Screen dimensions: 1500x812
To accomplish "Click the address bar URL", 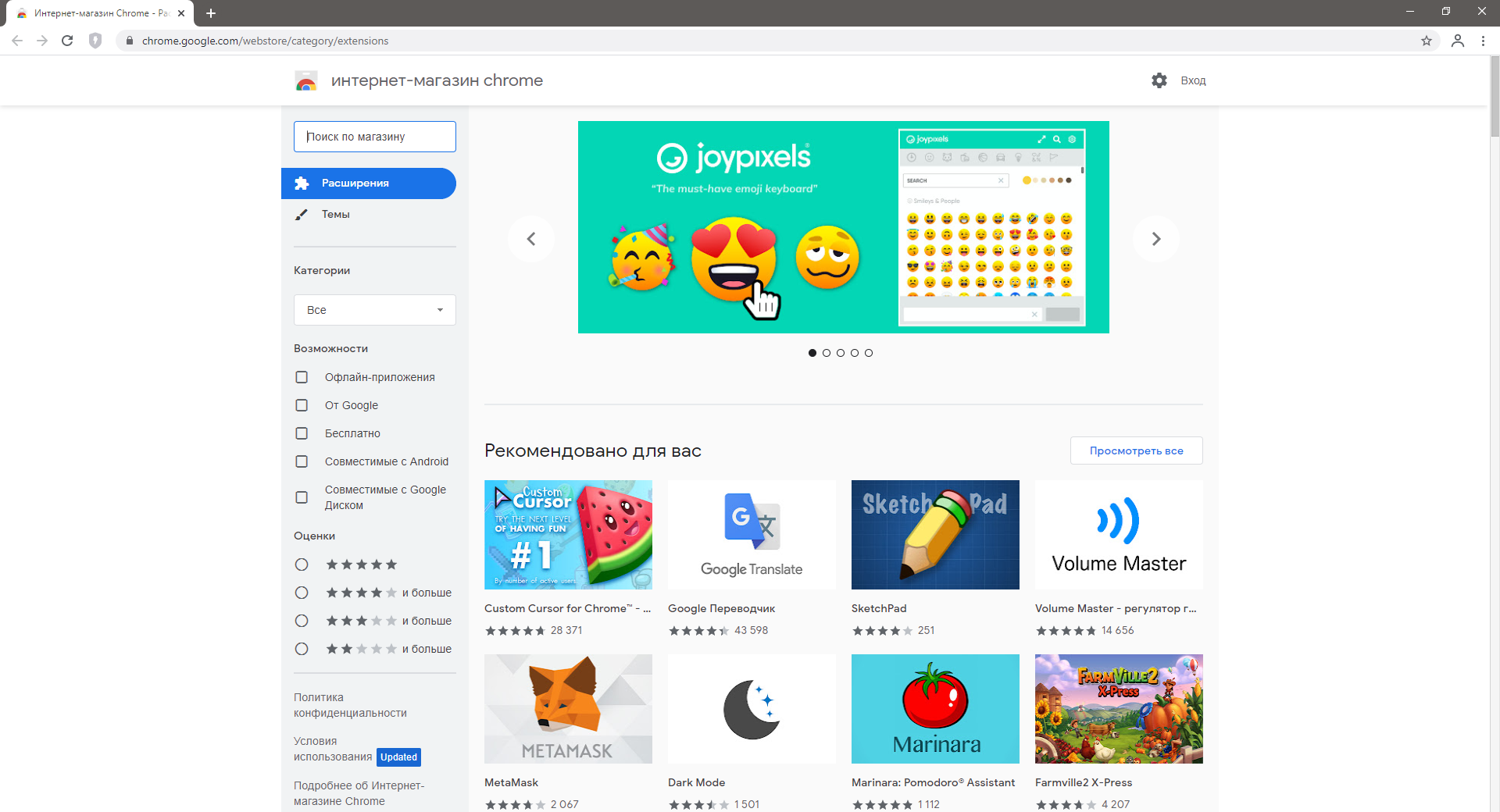I will (x=265, y=41).
